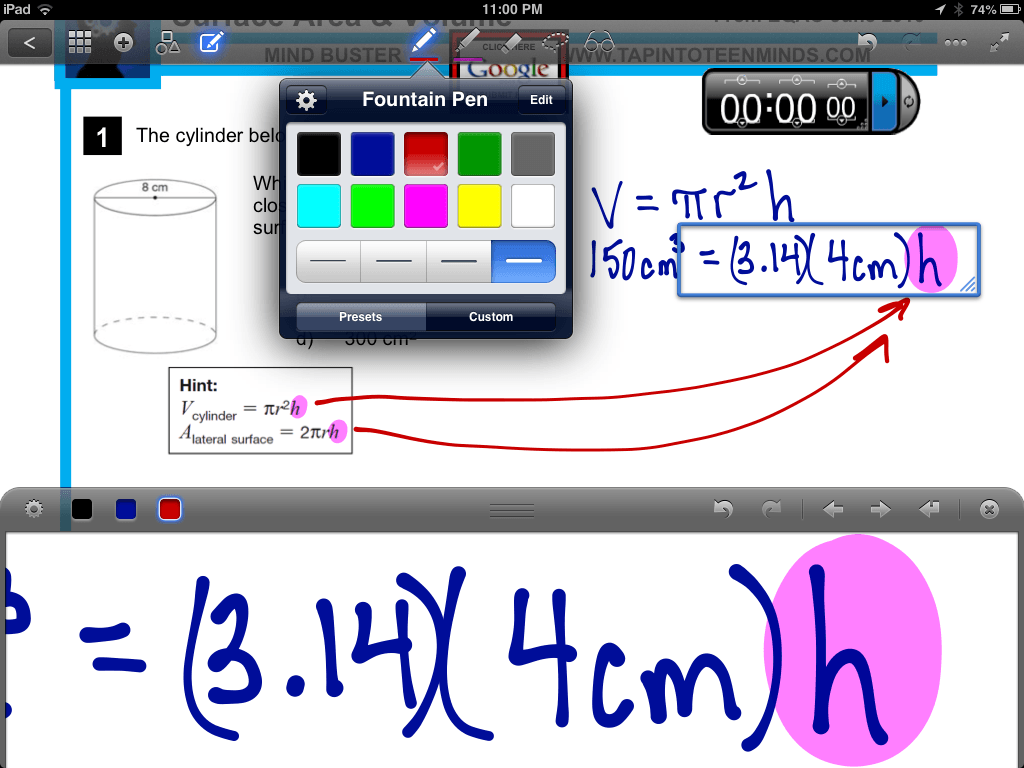Viewport: 1024px width, 768px height.
Task: Choose the magenta color swatch
Action: [426, 206]
